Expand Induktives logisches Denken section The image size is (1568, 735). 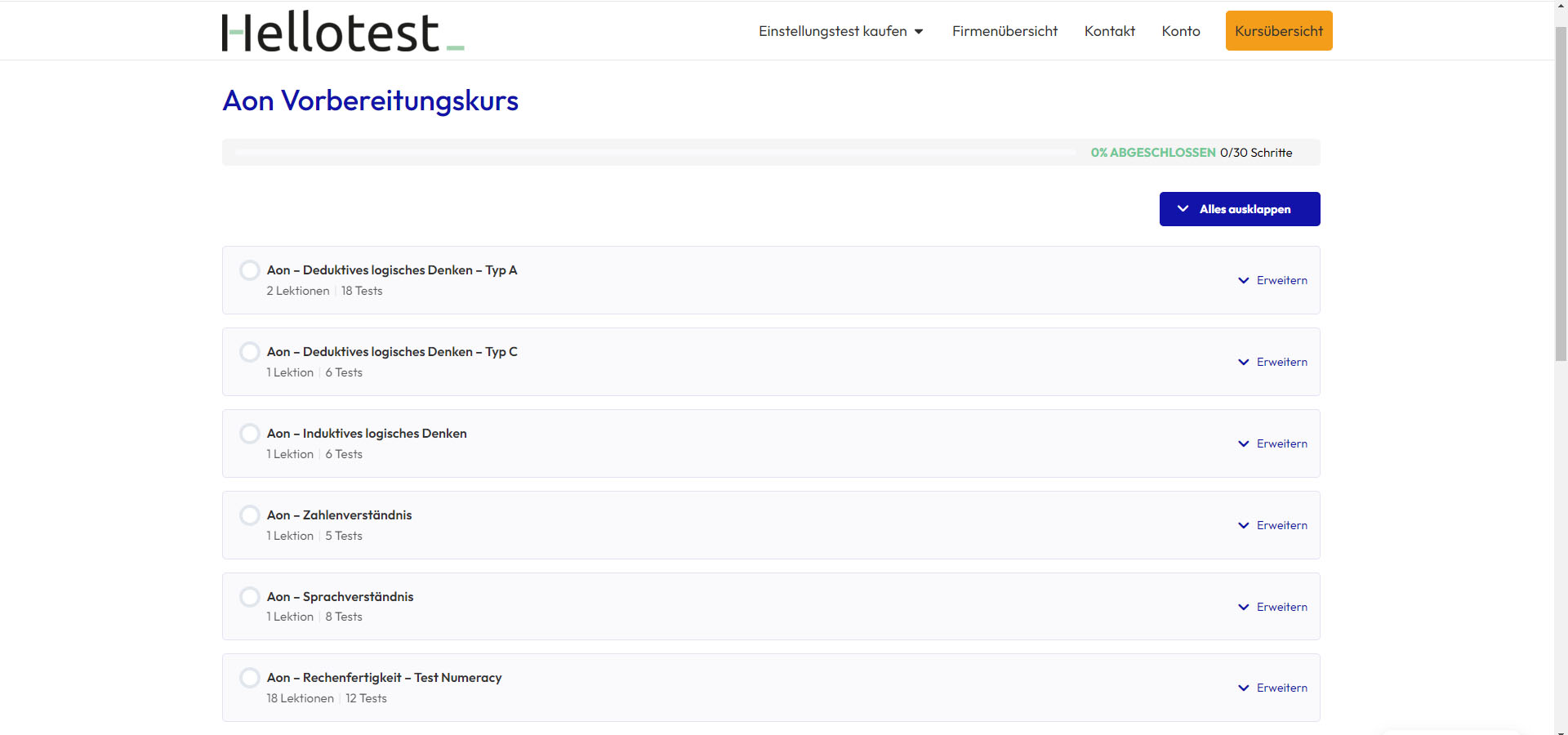[1272, 443]
